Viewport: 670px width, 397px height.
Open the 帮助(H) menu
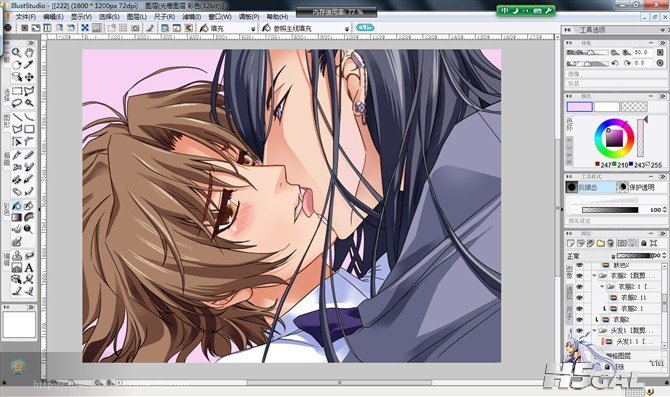pos(277,17)
